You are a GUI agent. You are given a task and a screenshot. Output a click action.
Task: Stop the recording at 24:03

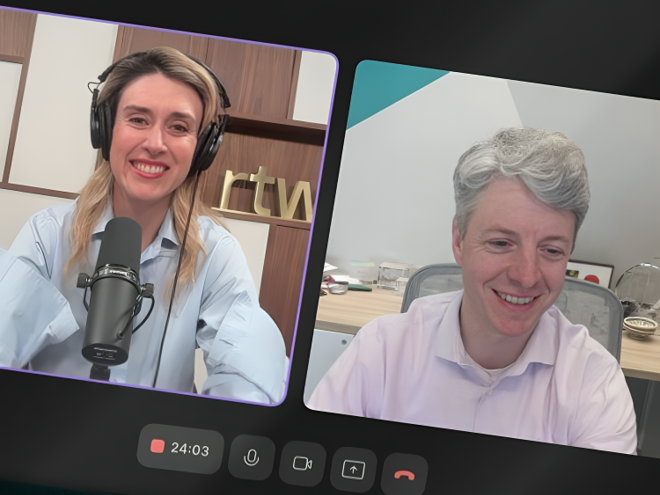tap(181, 449)
